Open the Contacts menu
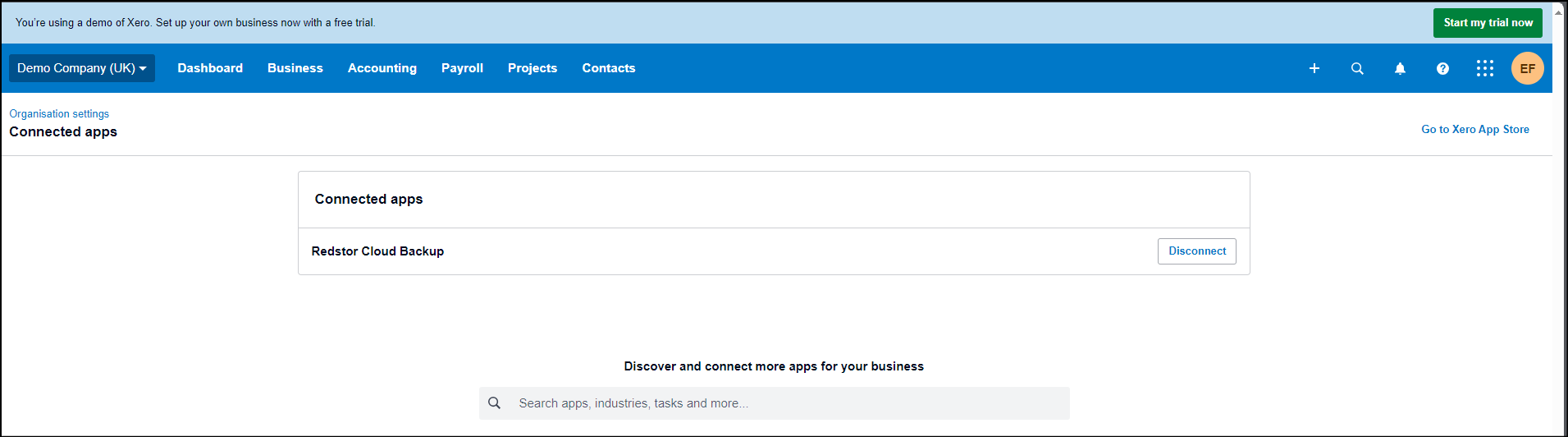 pos(609,68)
